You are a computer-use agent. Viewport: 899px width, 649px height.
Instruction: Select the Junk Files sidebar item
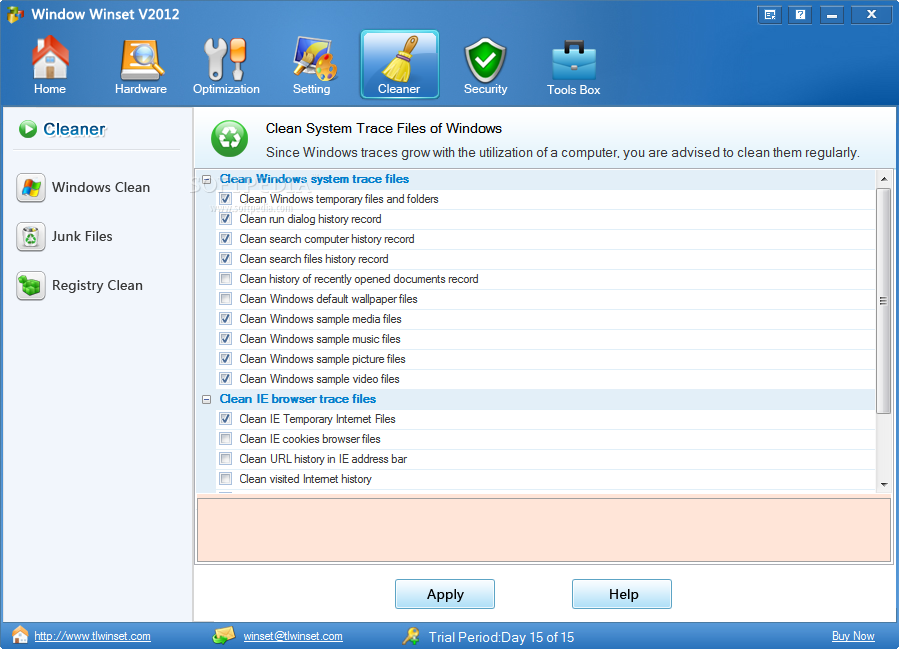[65, 236]
